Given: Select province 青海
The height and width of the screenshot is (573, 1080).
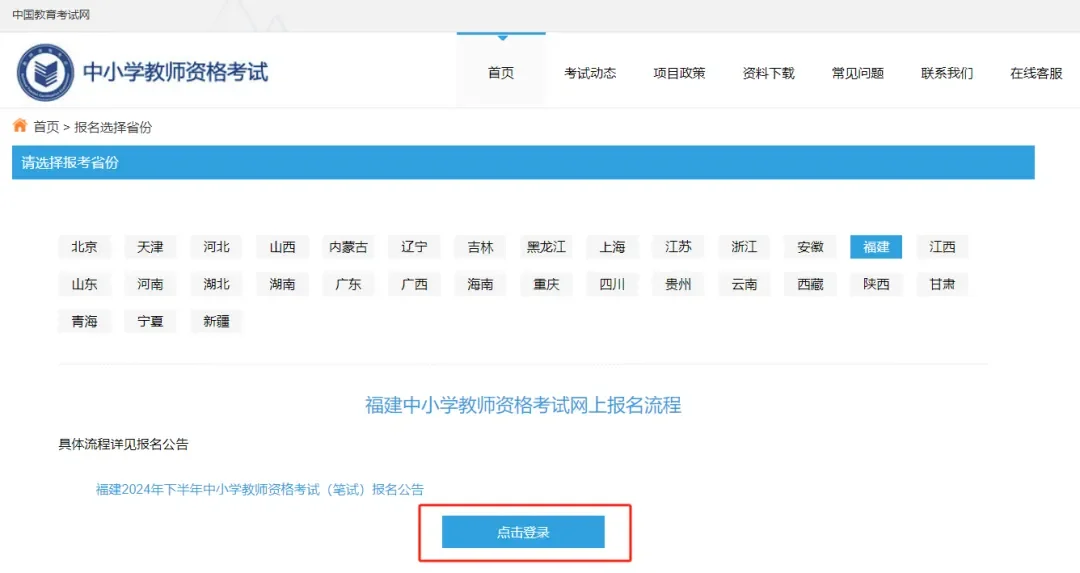Looking at the screenshot, I should pos(84,321).
